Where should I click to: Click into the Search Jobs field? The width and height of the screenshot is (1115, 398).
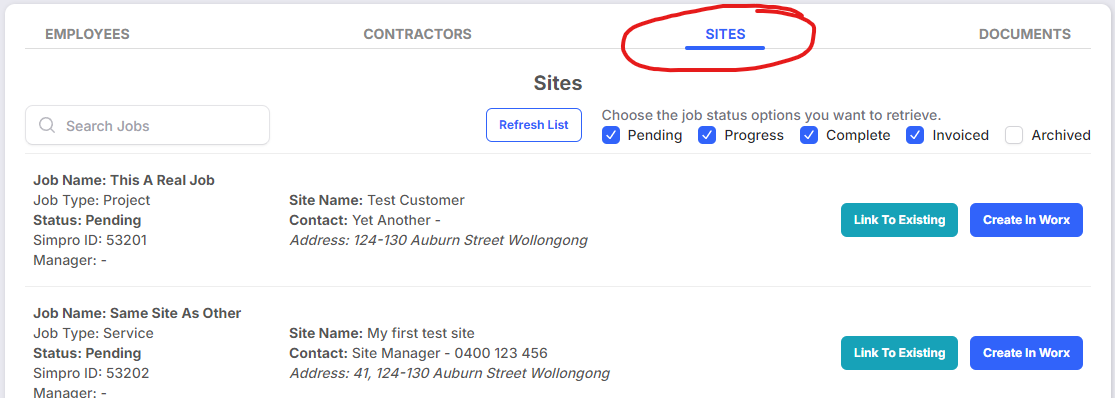[147, 125]
